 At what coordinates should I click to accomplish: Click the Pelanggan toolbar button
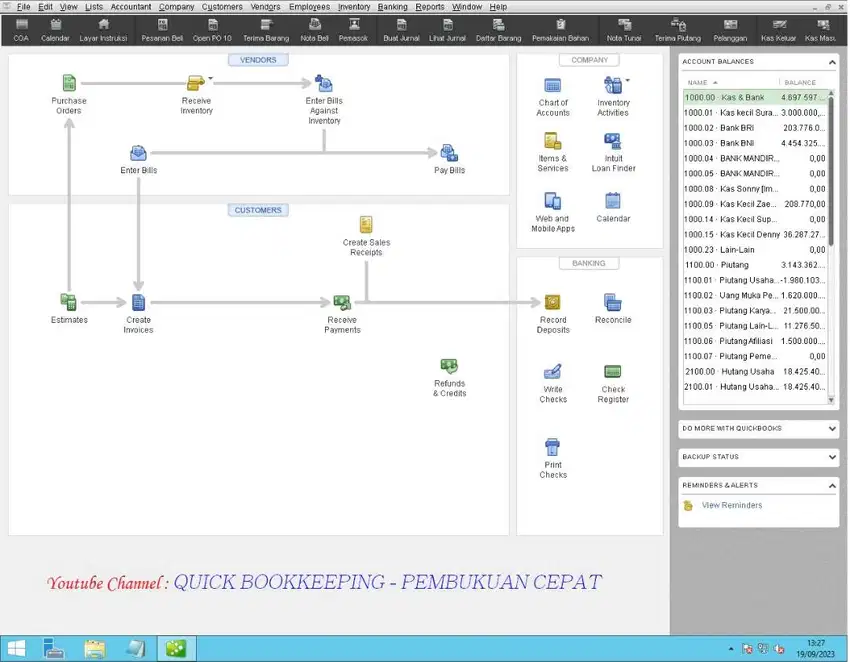pos(730,30)
